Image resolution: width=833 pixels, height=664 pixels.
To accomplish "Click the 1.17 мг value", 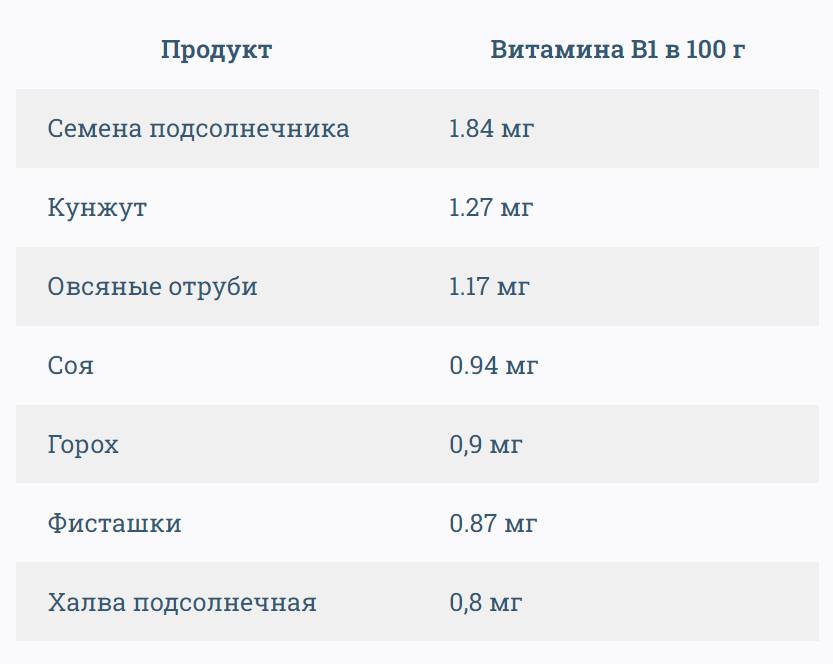I will [489, 287].
